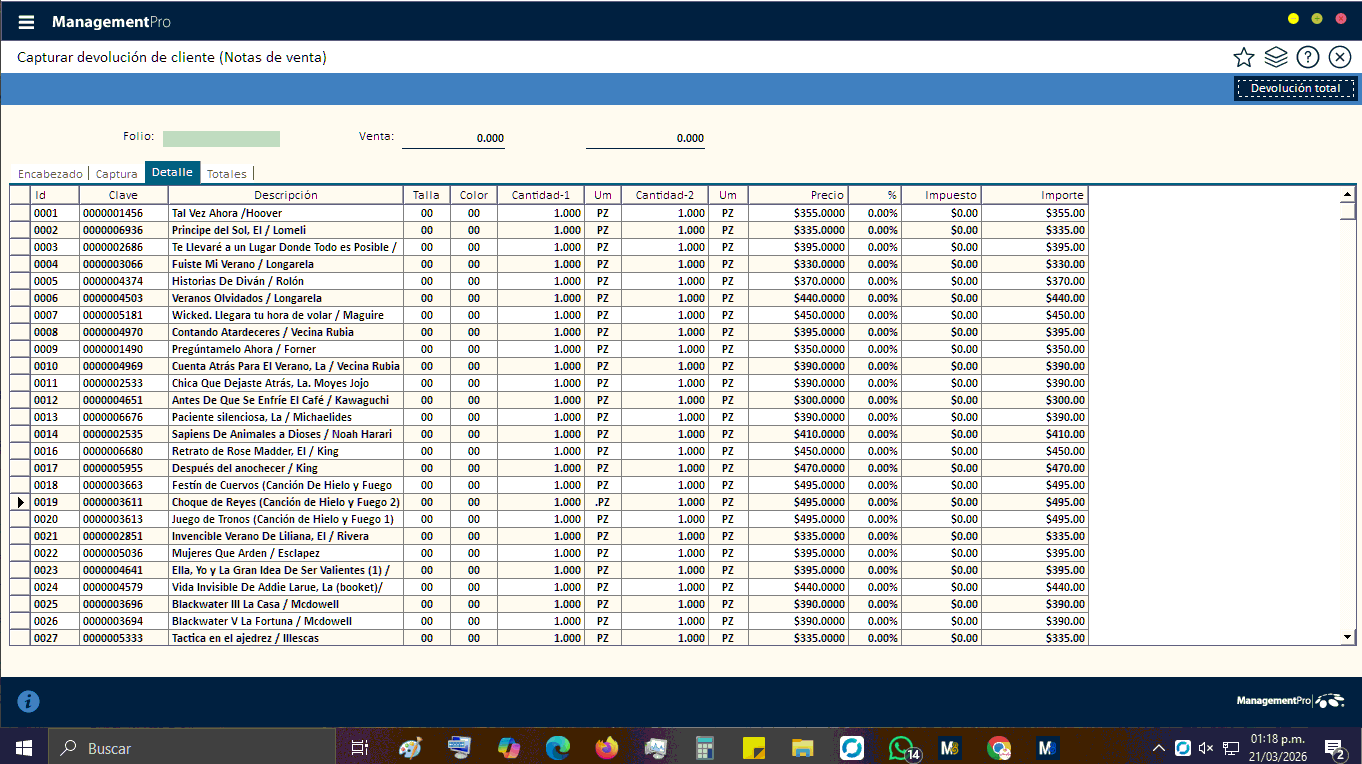Click the green Folio input field
Viewport: 1362px width, 764px height.
click(221, 138)
